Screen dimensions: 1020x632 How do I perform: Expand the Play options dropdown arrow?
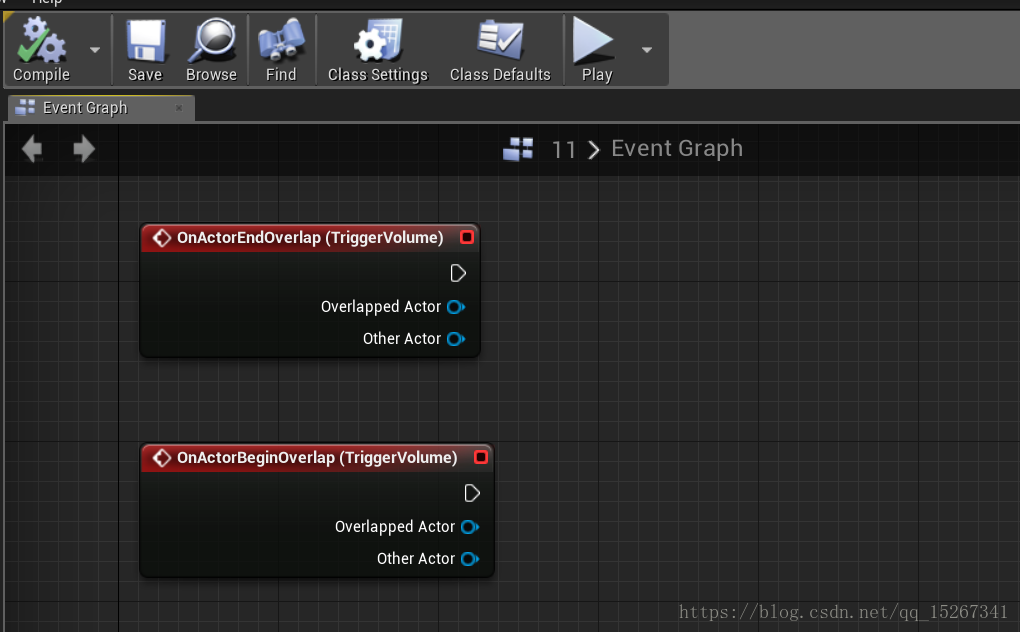[647, 50]
